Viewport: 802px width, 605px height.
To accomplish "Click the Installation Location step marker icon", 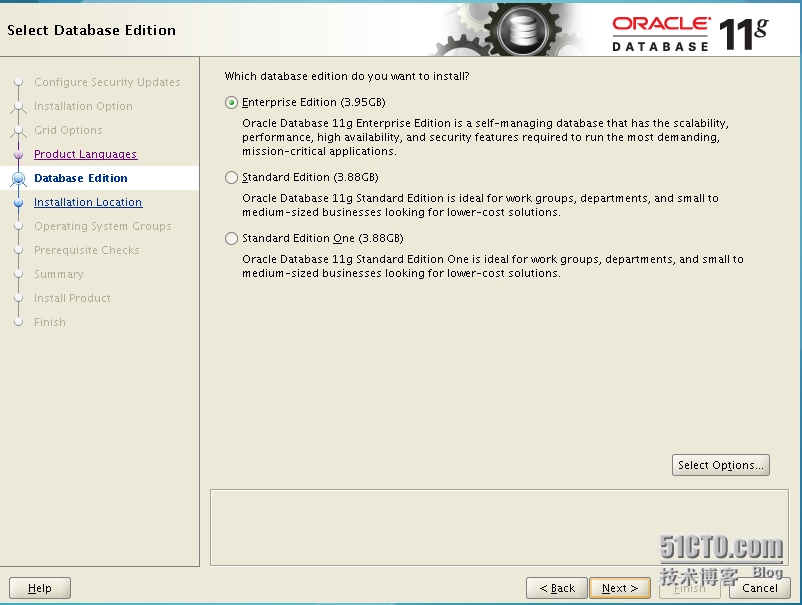I will pos(18,203).
